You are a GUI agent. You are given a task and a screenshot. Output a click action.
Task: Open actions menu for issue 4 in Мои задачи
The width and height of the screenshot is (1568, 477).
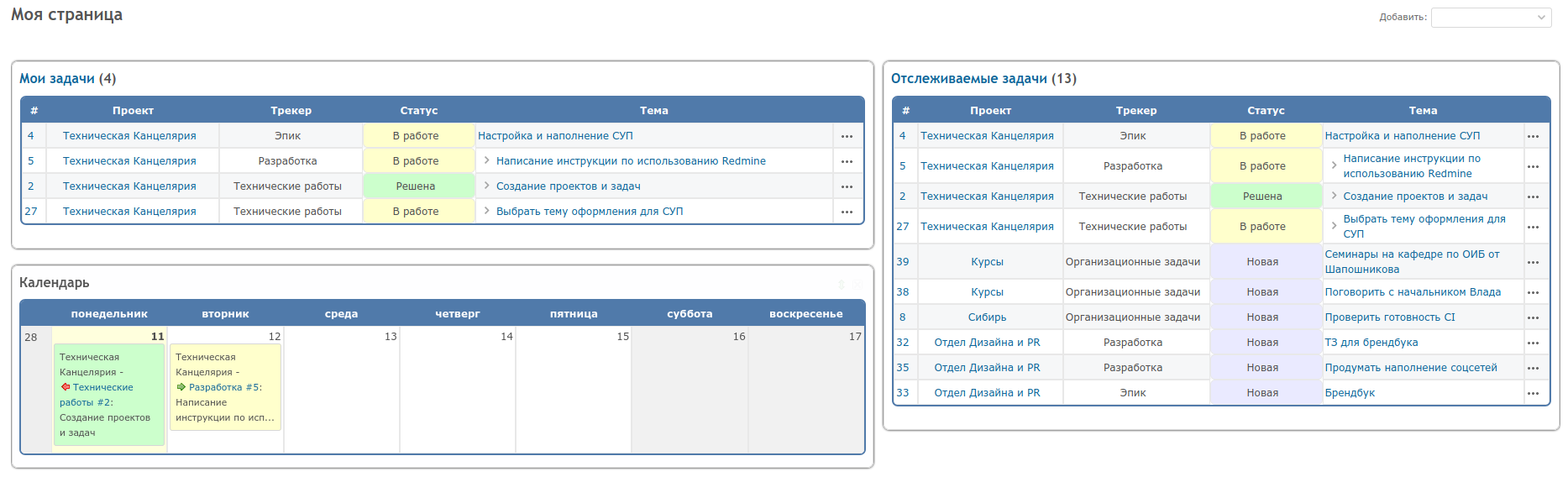pyautogui.click(x=847, y=136)
